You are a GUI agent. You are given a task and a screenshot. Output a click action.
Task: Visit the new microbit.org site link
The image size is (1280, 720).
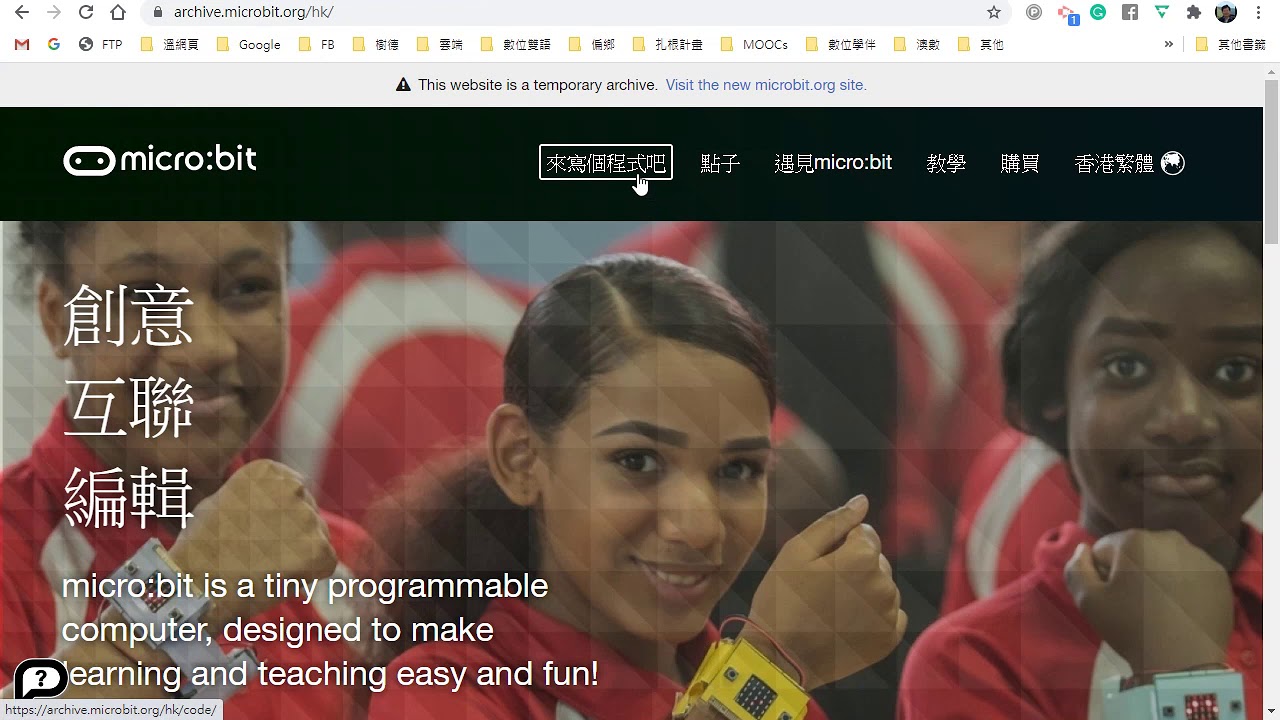(766, 85)
